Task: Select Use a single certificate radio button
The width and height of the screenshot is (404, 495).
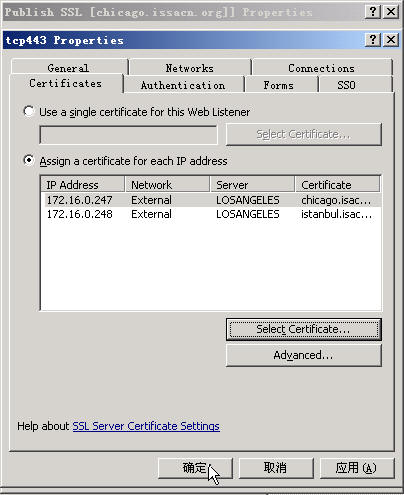Action: 29,111
